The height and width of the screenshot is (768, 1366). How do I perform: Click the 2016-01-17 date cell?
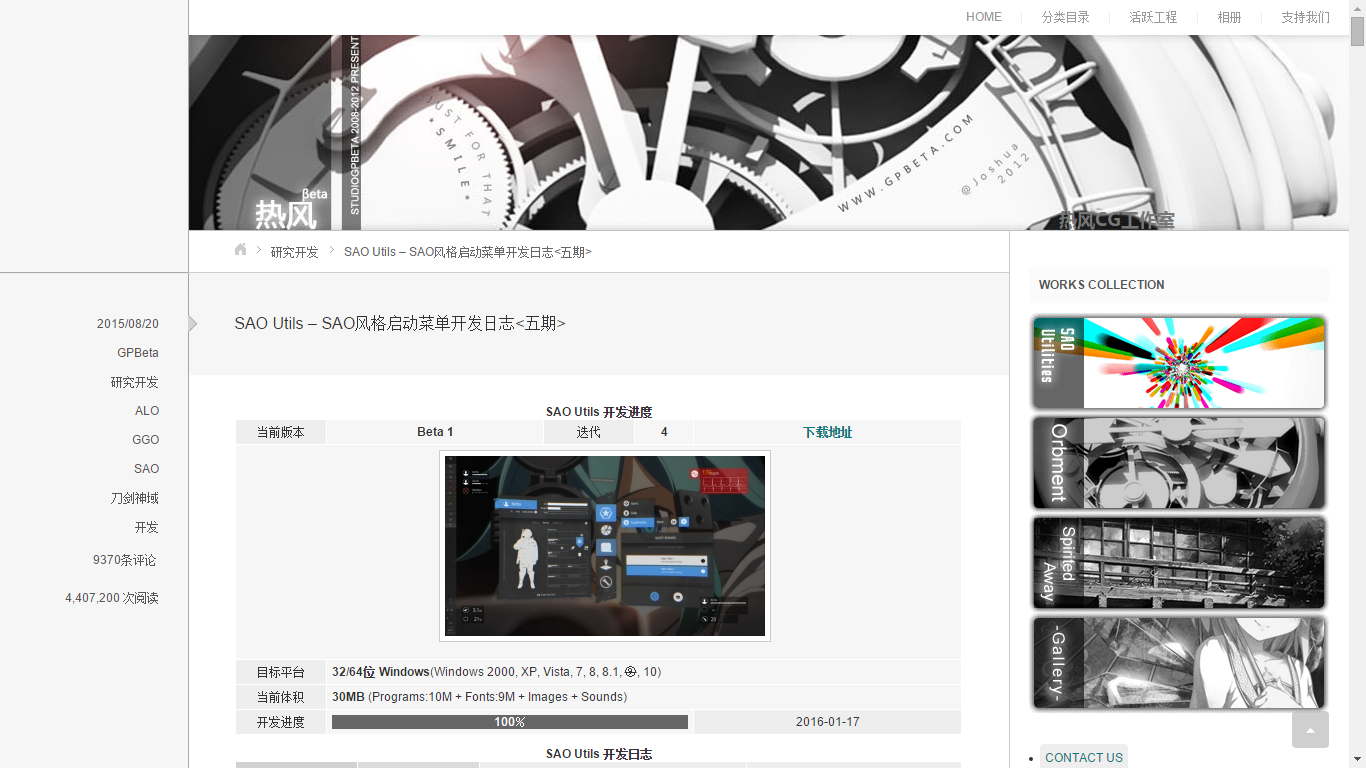827,722
